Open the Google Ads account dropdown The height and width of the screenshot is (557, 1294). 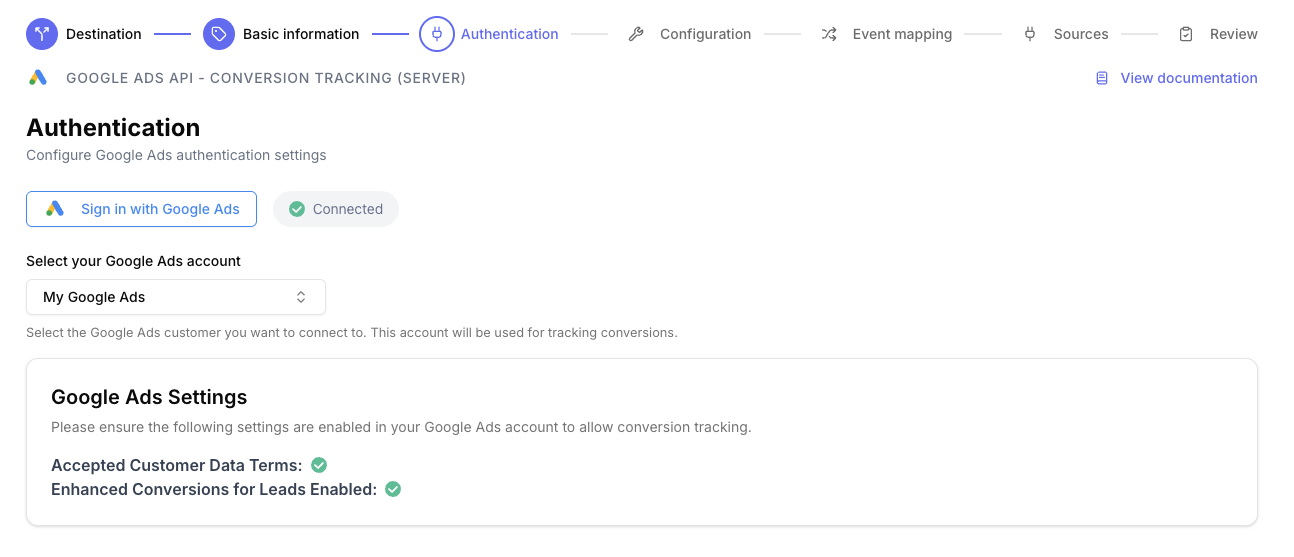click(176, 297)
